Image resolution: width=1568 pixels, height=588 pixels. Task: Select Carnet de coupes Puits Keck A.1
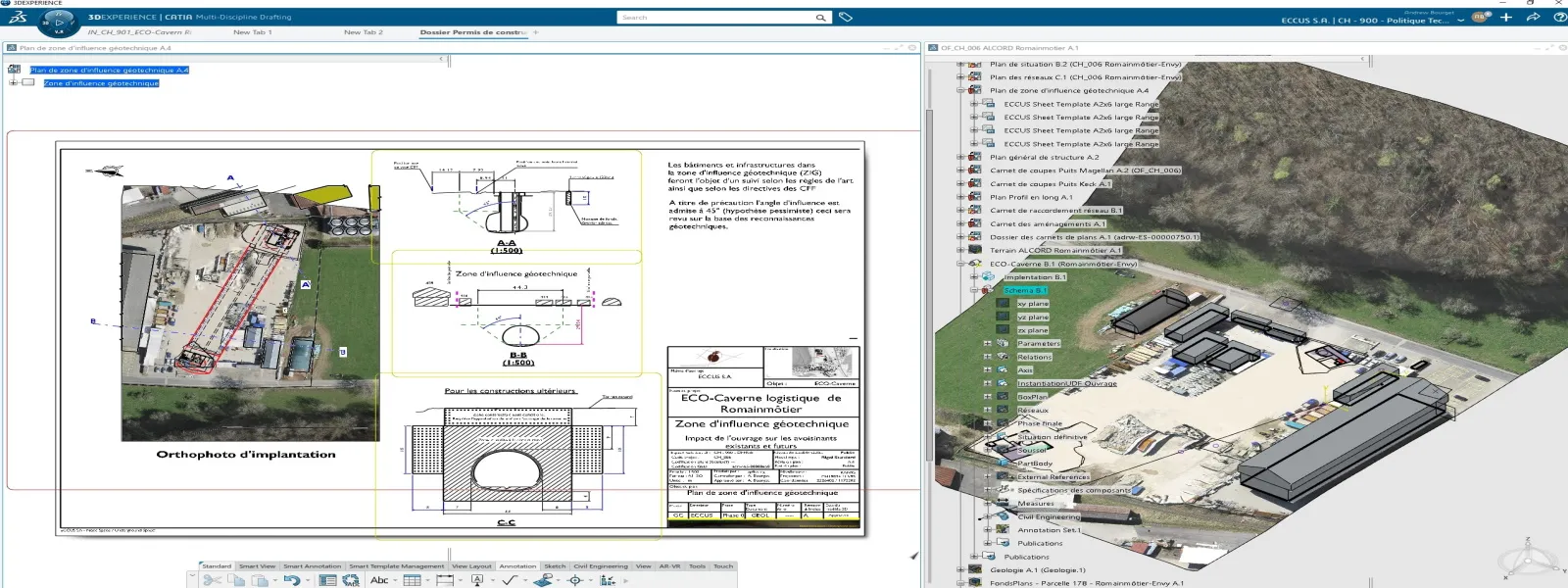(x=1050, y=183)
